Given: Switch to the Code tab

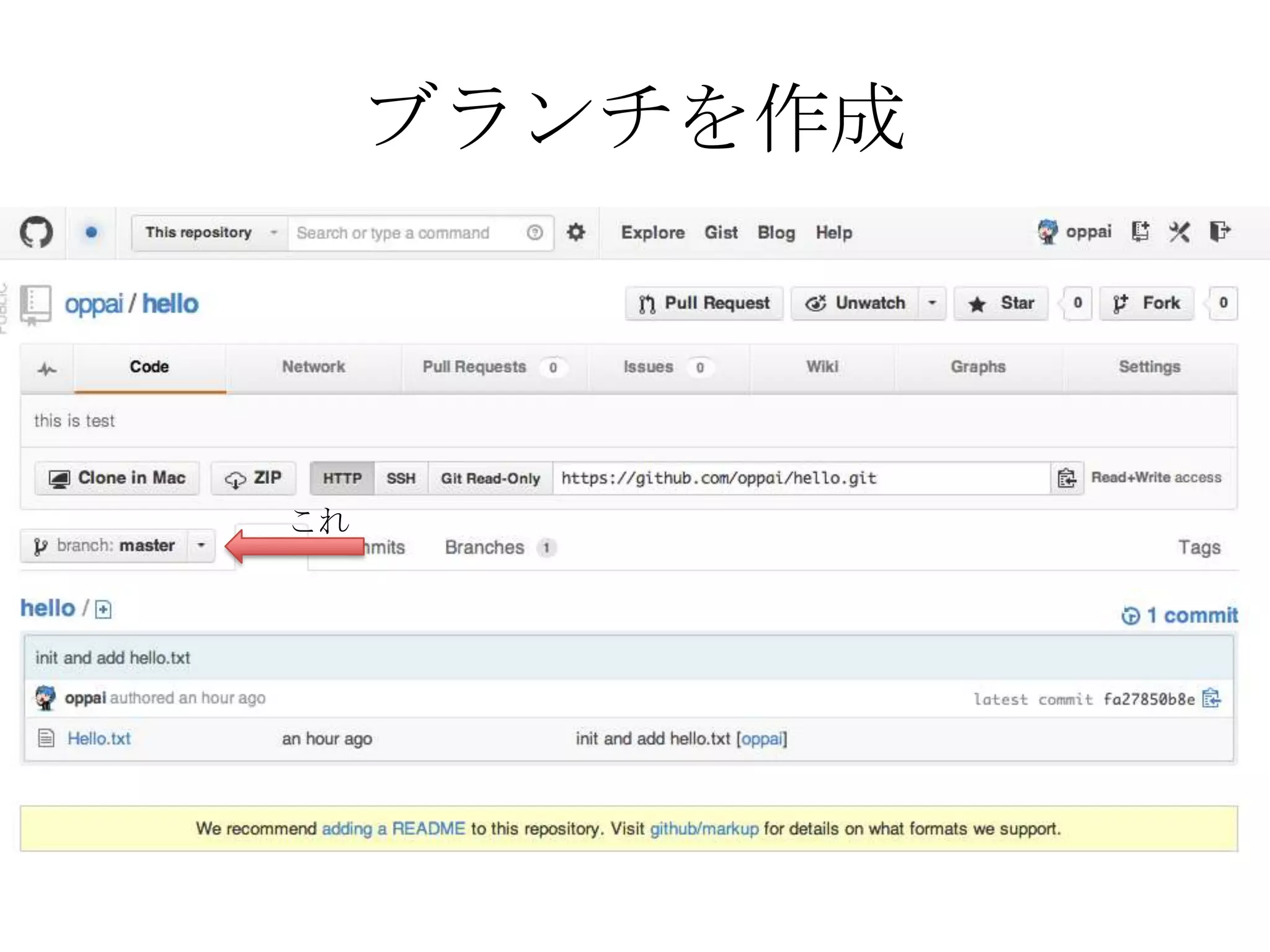Looking at the screenshot, I should (x=149, y=367).
